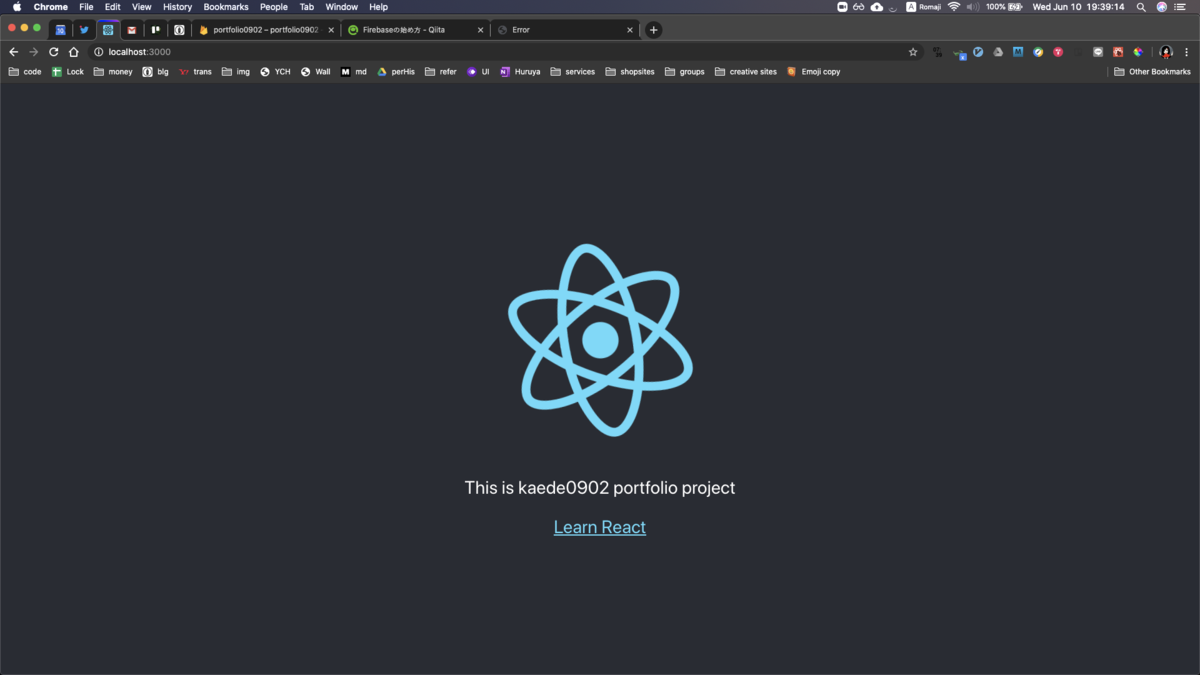
Task: Bookmark this page with the star icon
Action: click(x=913, y=52)
